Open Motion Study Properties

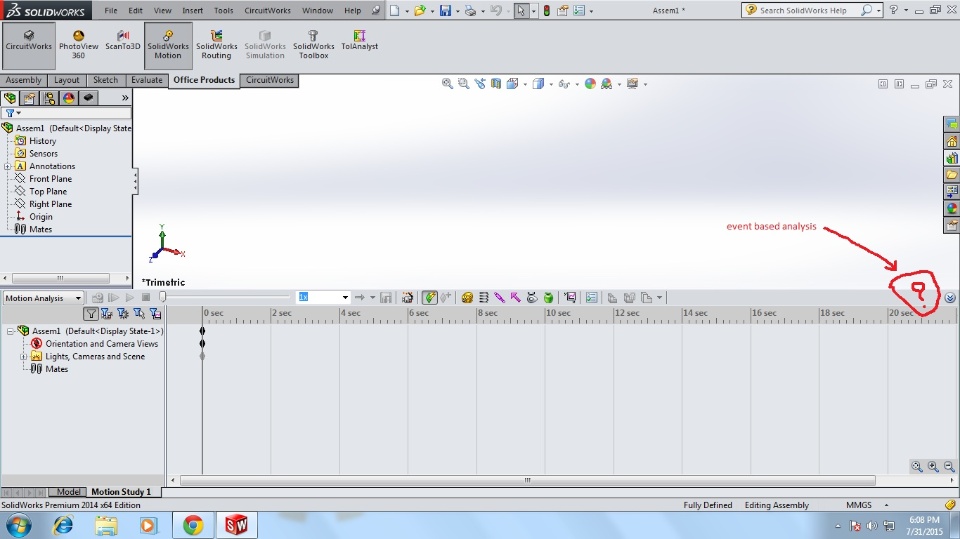(591, 298)
